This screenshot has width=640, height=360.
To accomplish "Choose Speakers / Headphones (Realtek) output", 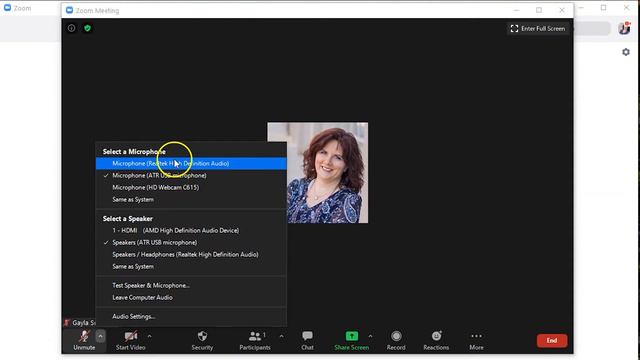I will [x=191, y=254].
